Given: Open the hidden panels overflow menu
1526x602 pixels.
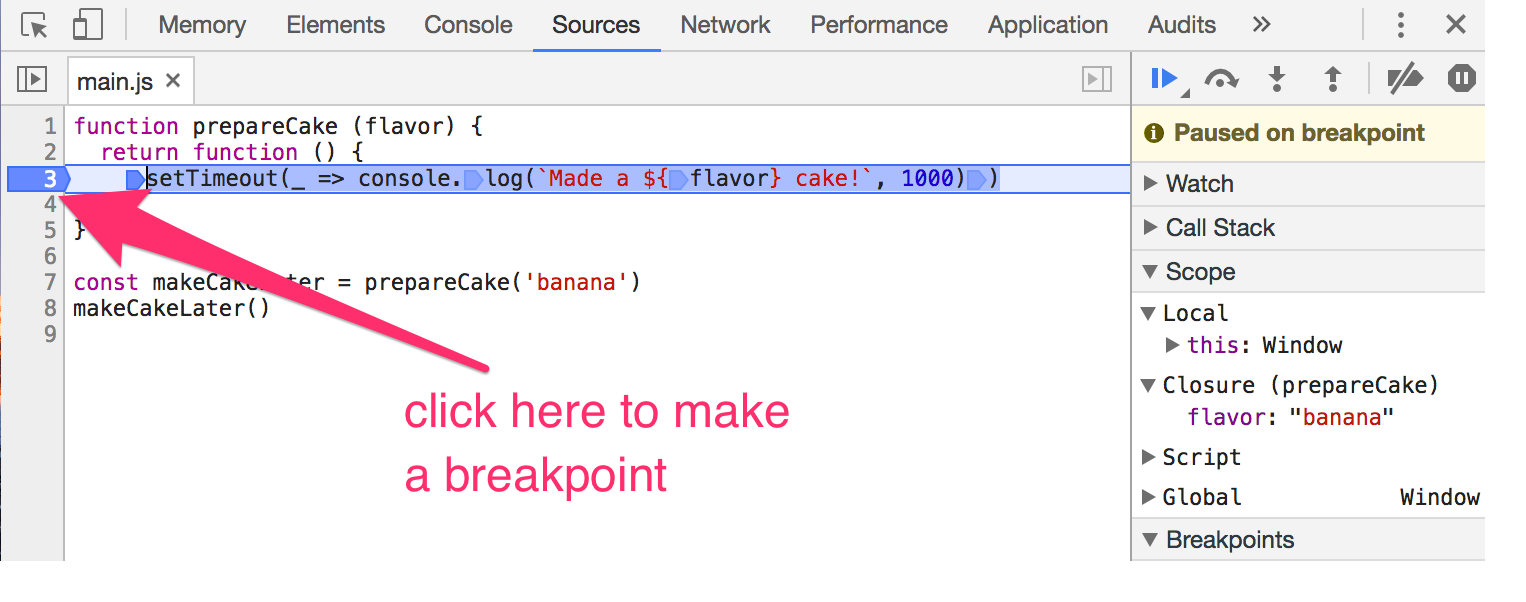Looking at the screenshot, I should [1261, 25].
